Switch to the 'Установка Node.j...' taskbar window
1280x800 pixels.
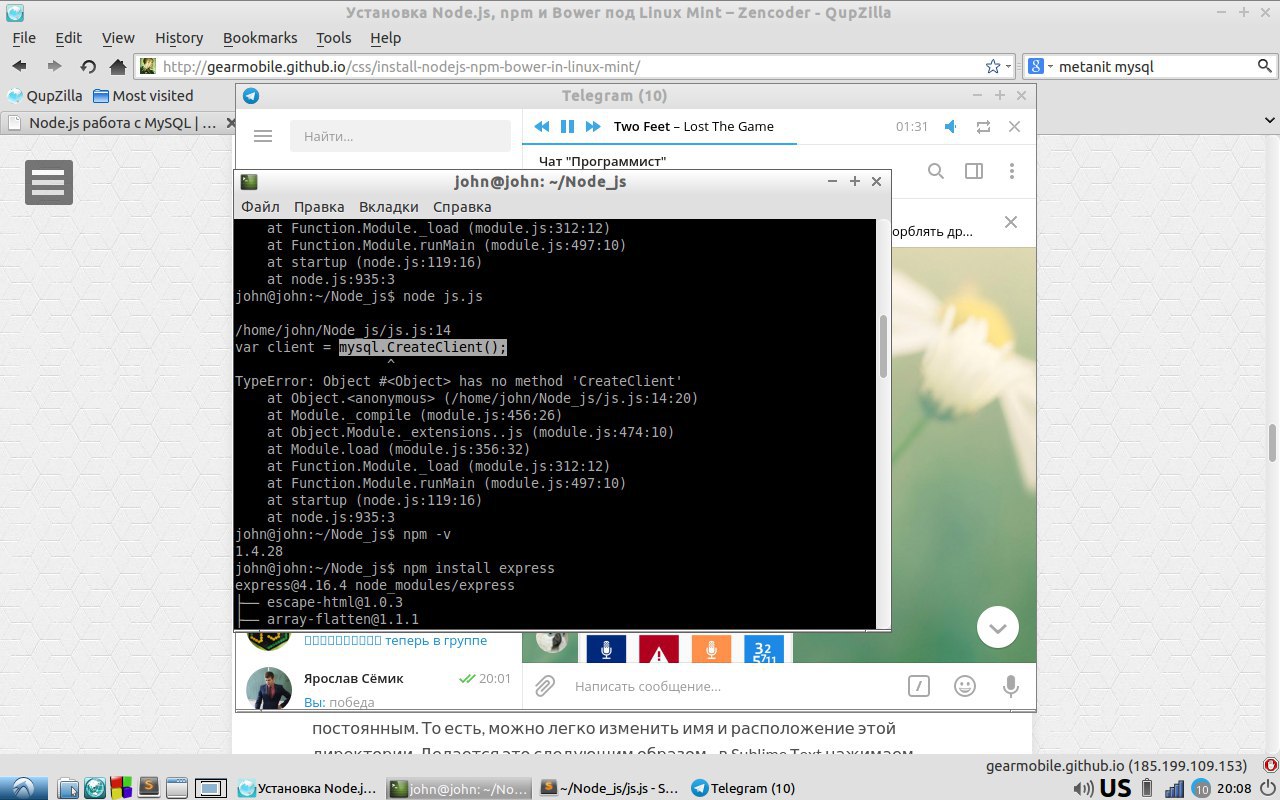pos(309,788)
